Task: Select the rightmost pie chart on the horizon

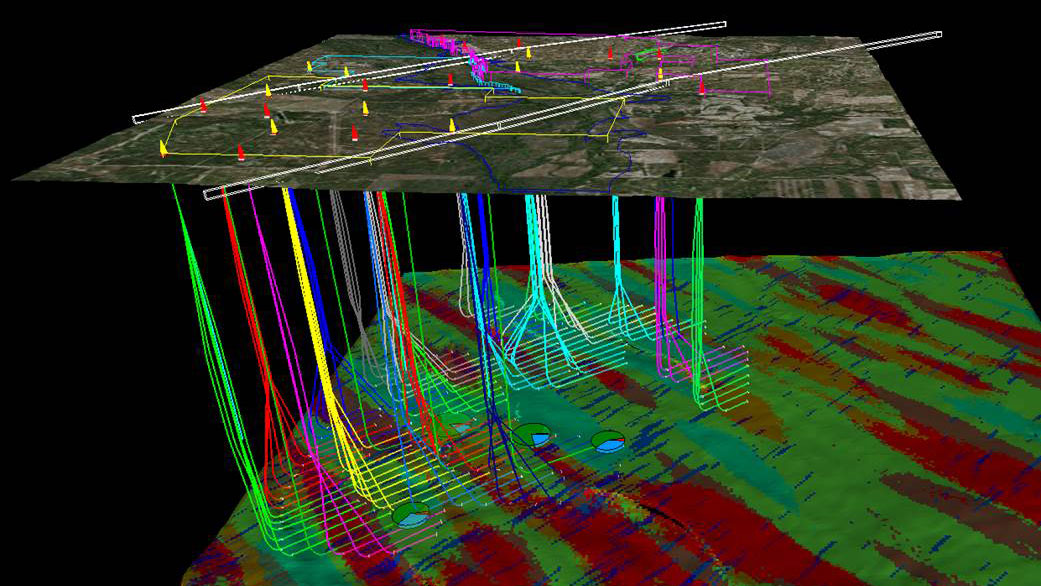Action: tap(607, 442)
